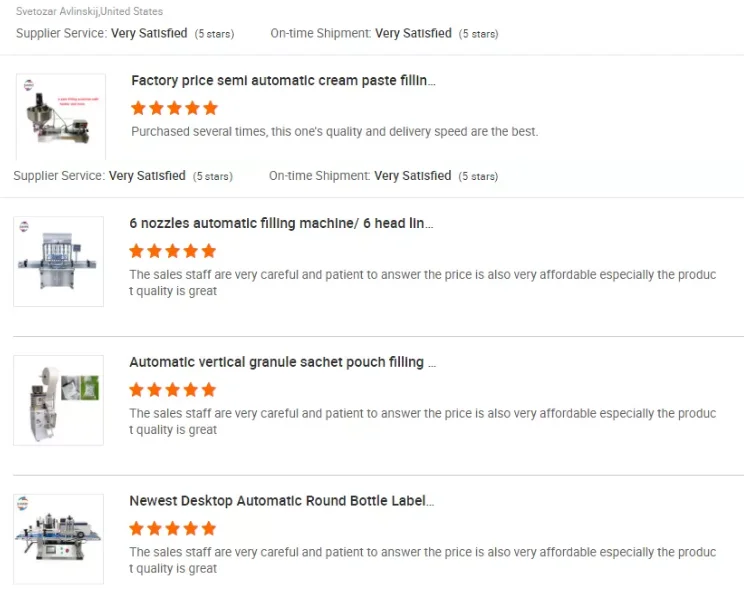
Task: Click top 'Supplier Service: Very Satisfied' label
Action: (101, 33)
